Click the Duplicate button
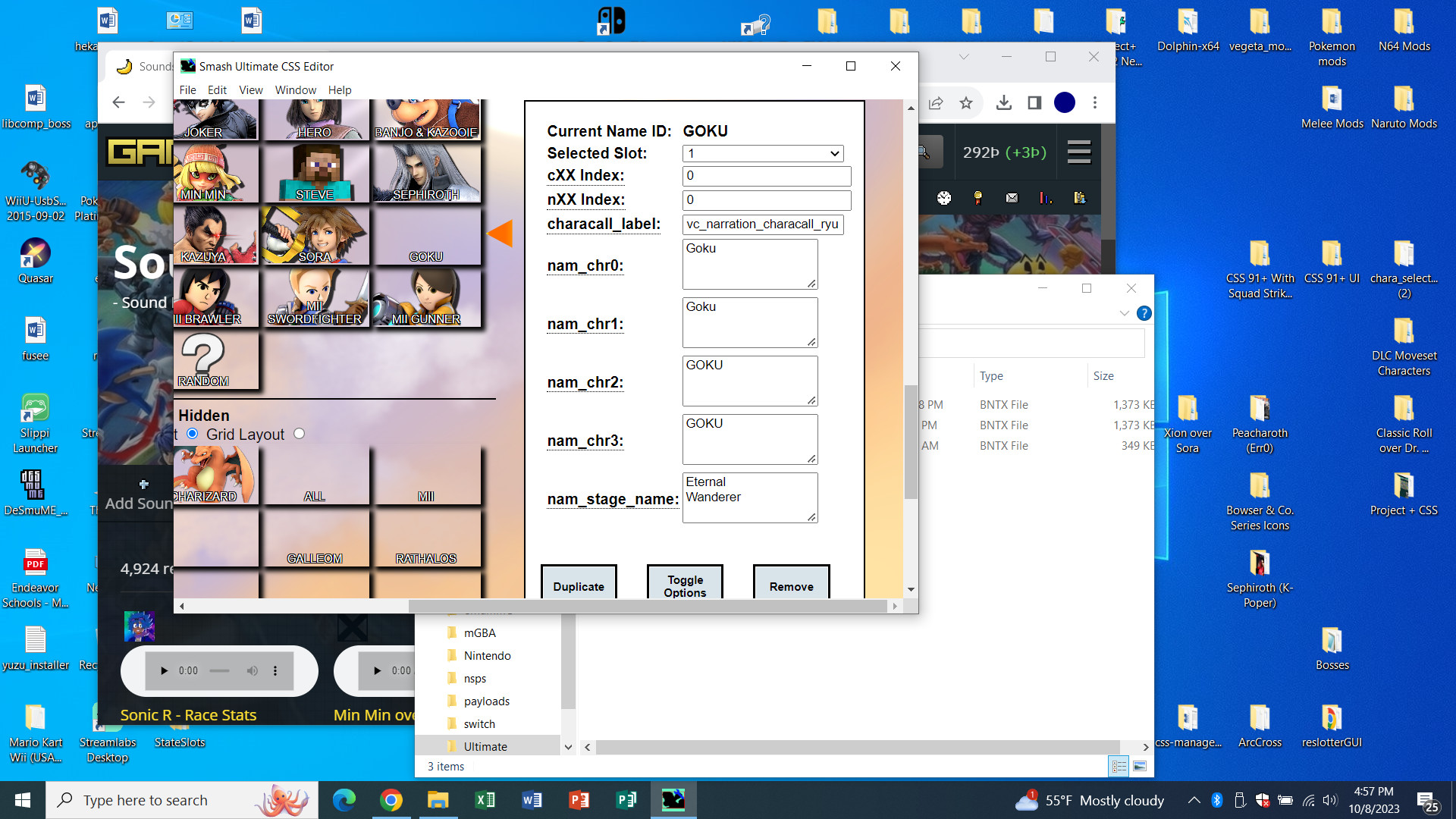Image resolution: width=1456 pixels, height=819 pixels. pyautogui.click(x=579, y=586)
